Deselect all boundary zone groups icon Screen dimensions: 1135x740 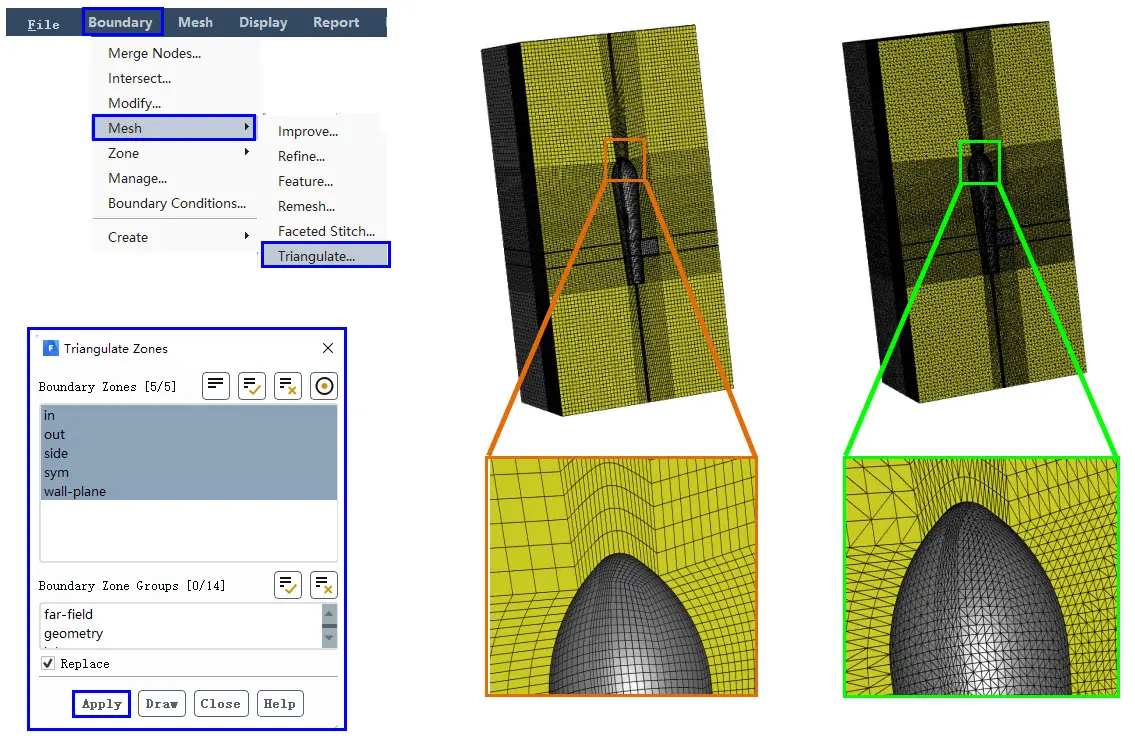(x=324, y=584)
